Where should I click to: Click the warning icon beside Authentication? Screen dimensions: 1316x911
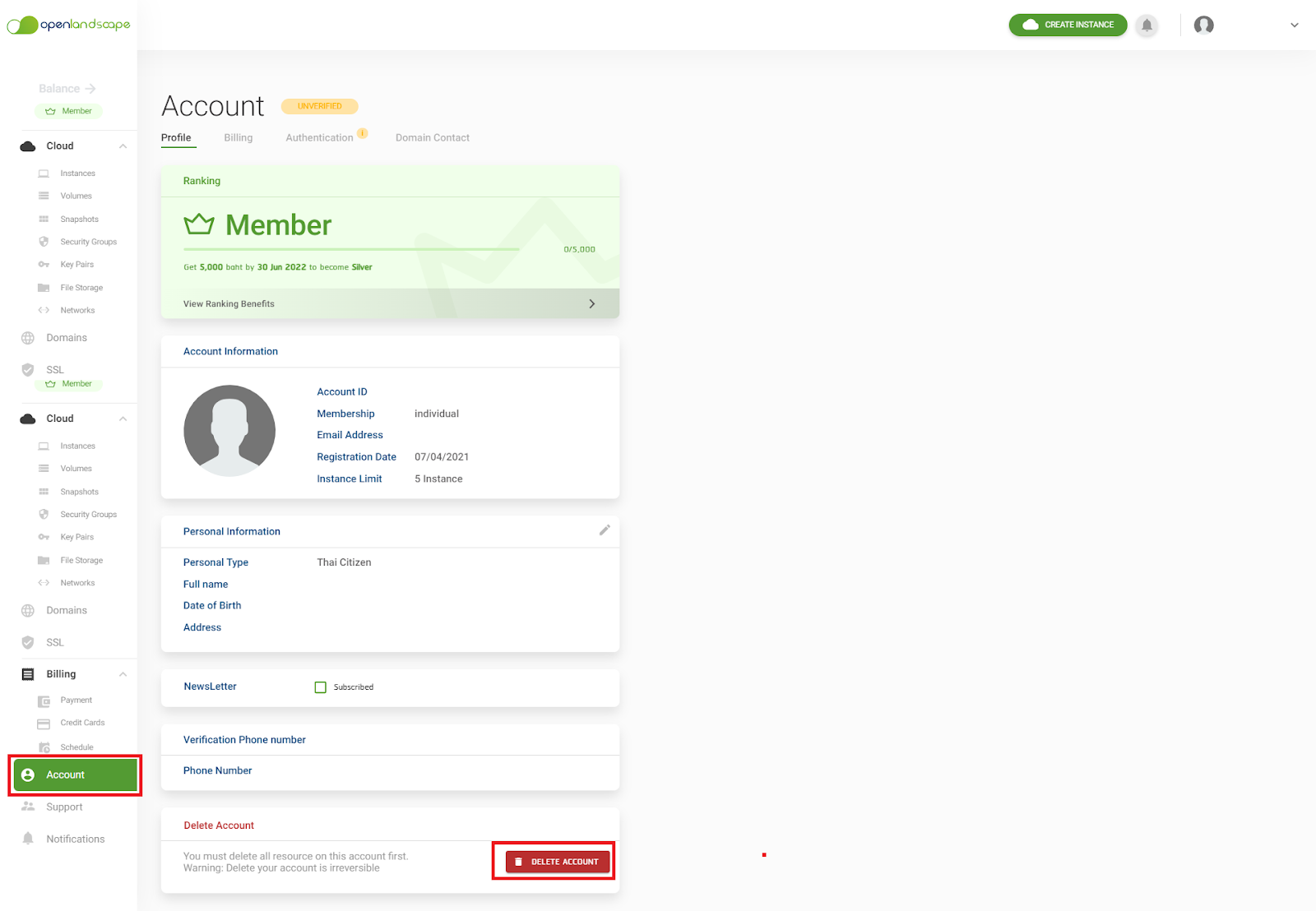click(x=362, y=133)
